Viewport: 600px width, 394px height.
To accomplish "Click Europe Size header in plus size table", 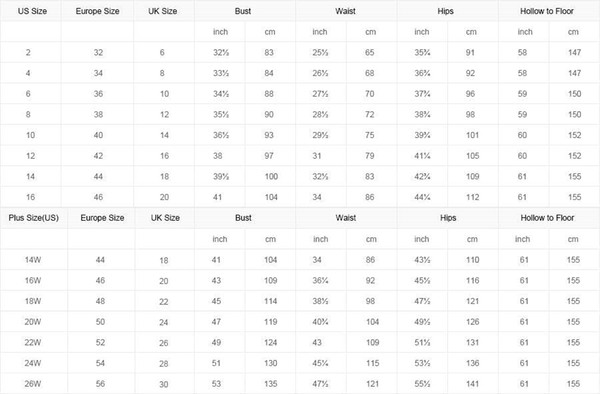I will (102, 218).
